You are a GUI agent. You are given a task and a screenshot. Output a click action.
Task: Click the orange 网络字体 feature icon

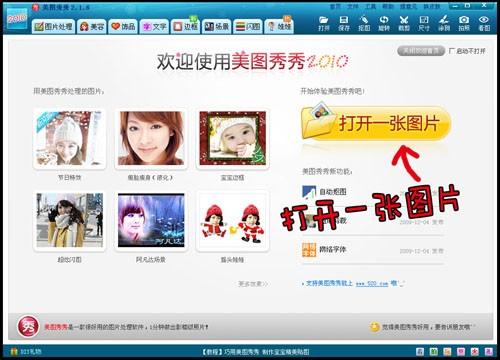point(309,250)
